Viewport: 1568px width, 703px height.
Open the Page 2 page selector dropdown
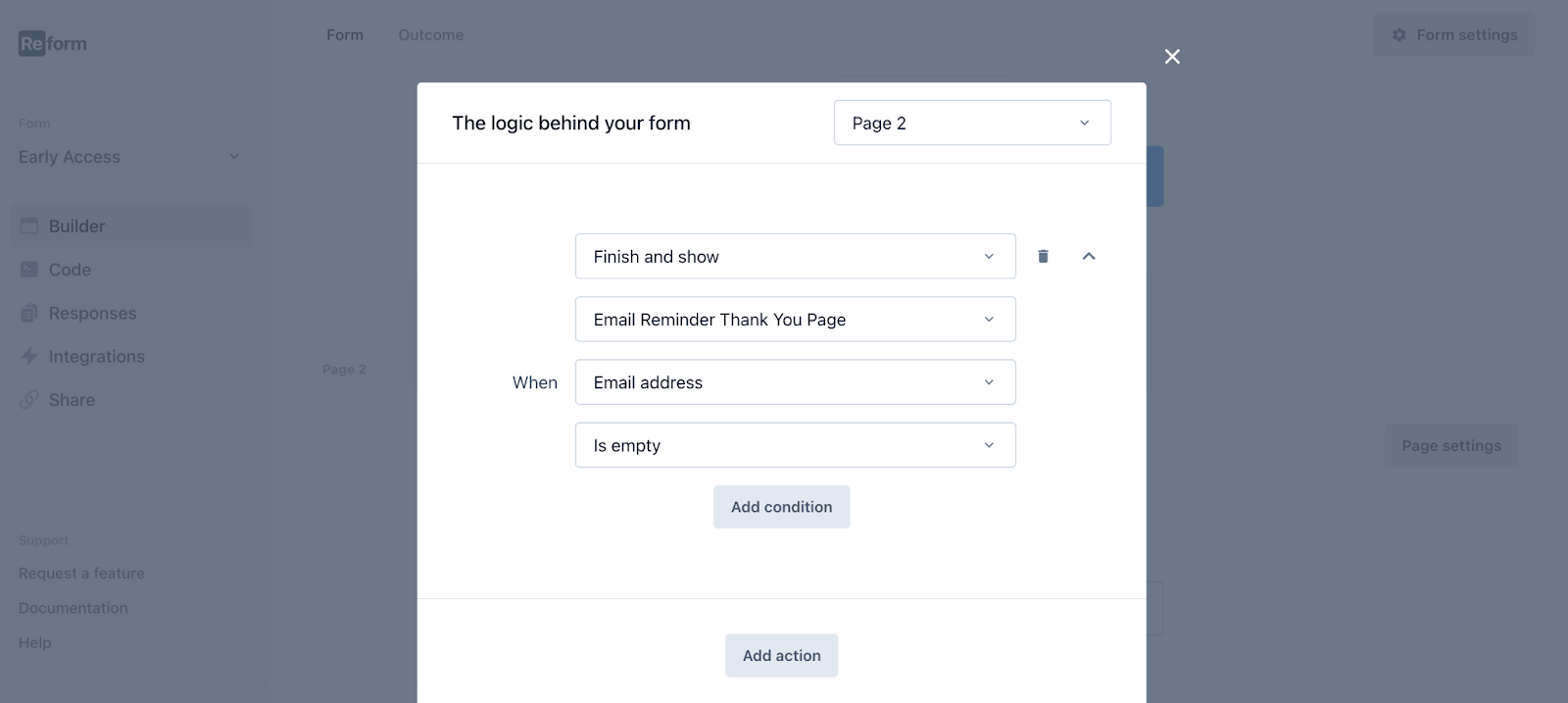[972, 123]
